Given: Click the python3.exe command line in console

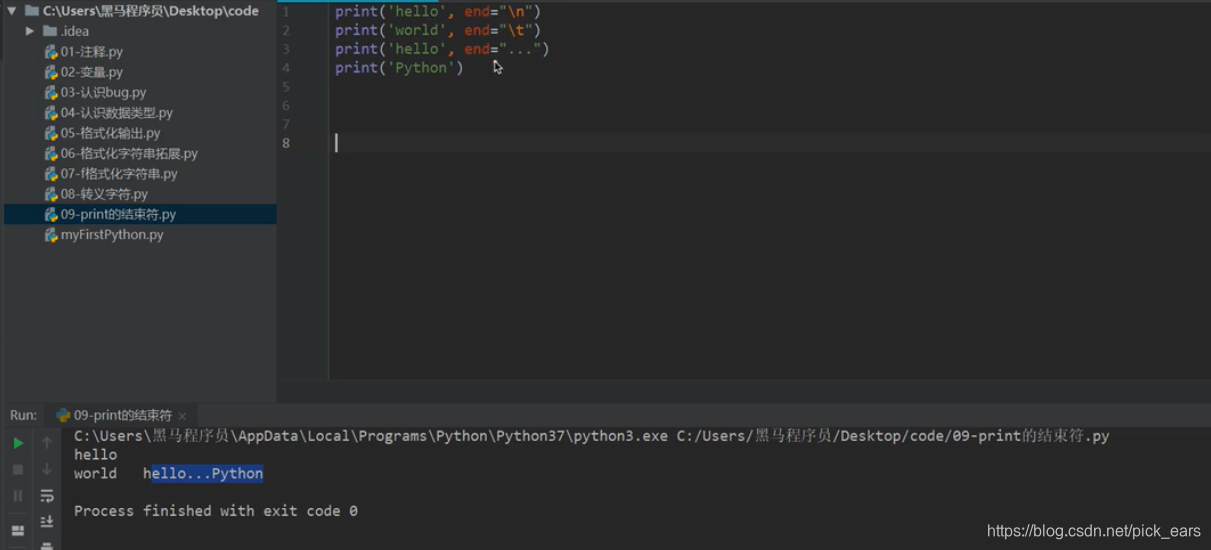Looking at the screenshot, I should 592,436.
